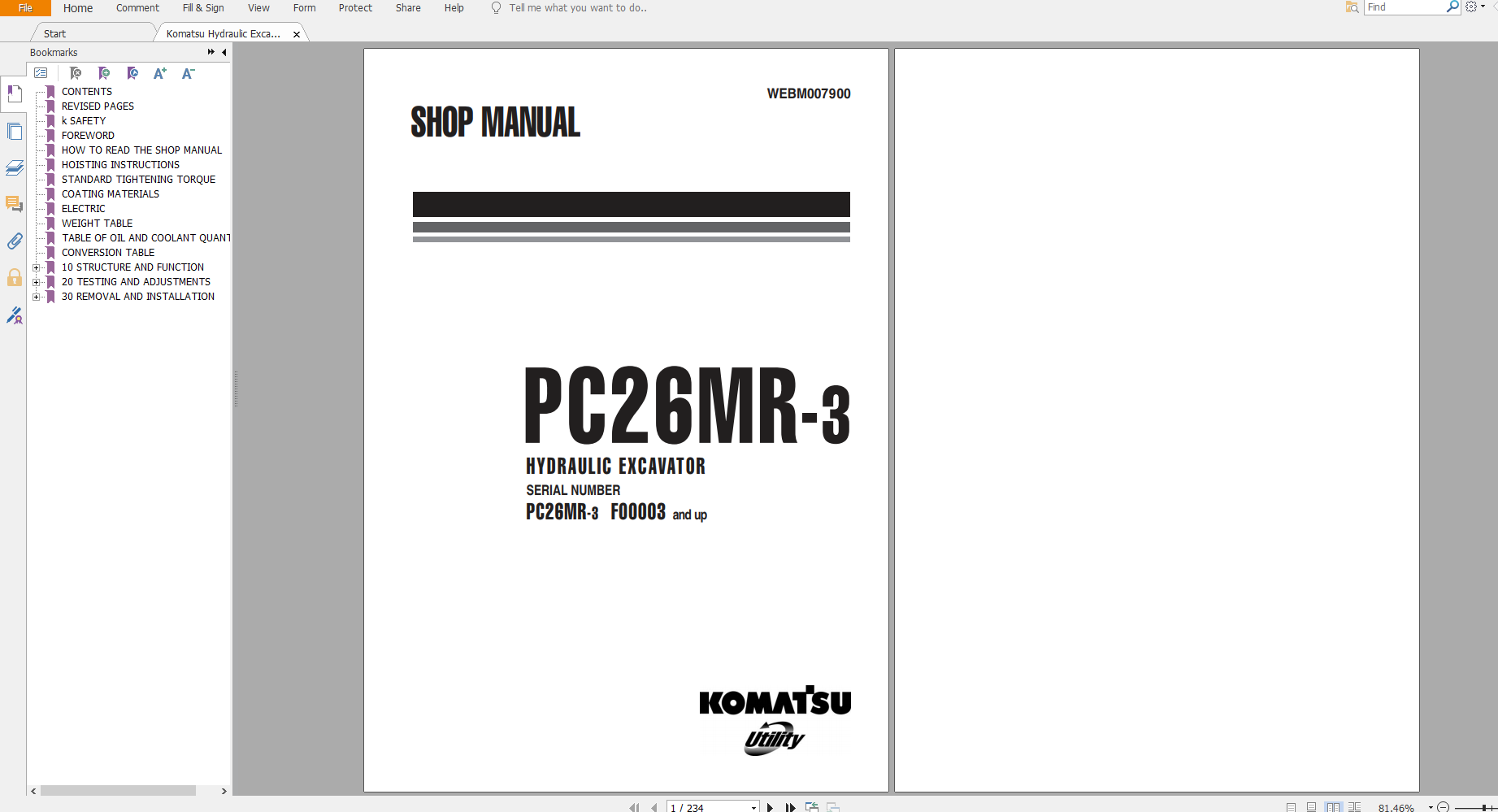Collapse the Bookmarks panel with left arrow
Viewport: 1498px width, 812px height.
tap(224, 52)
